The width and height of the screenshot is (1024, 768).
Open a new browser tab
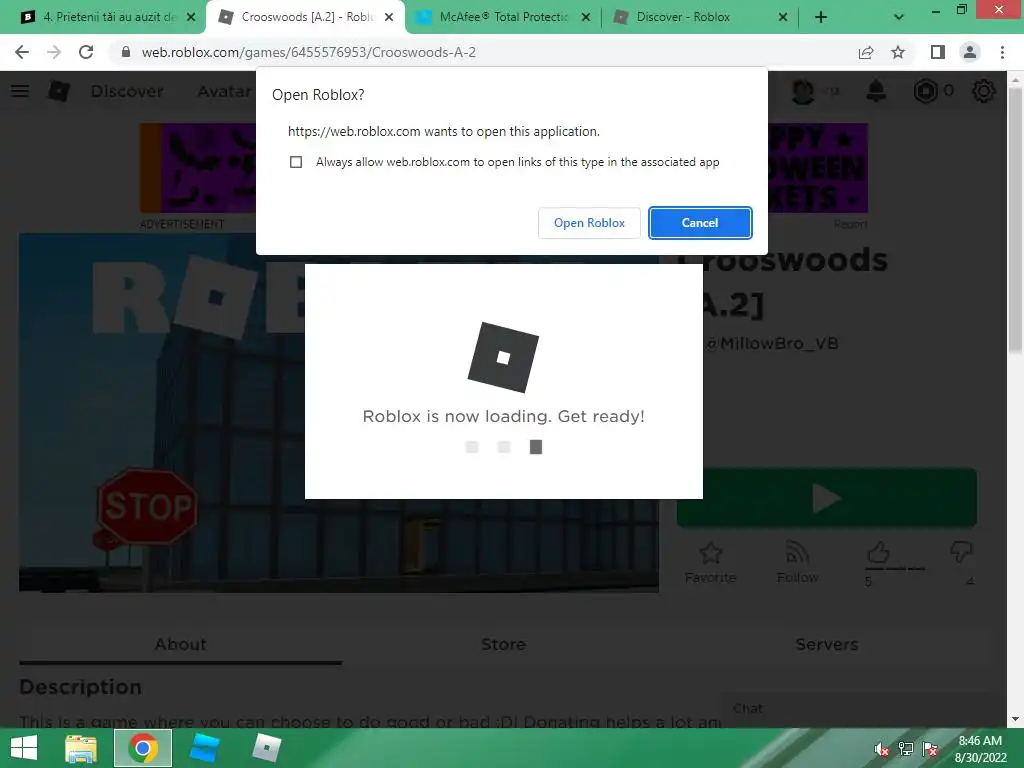tap(821, 17)
